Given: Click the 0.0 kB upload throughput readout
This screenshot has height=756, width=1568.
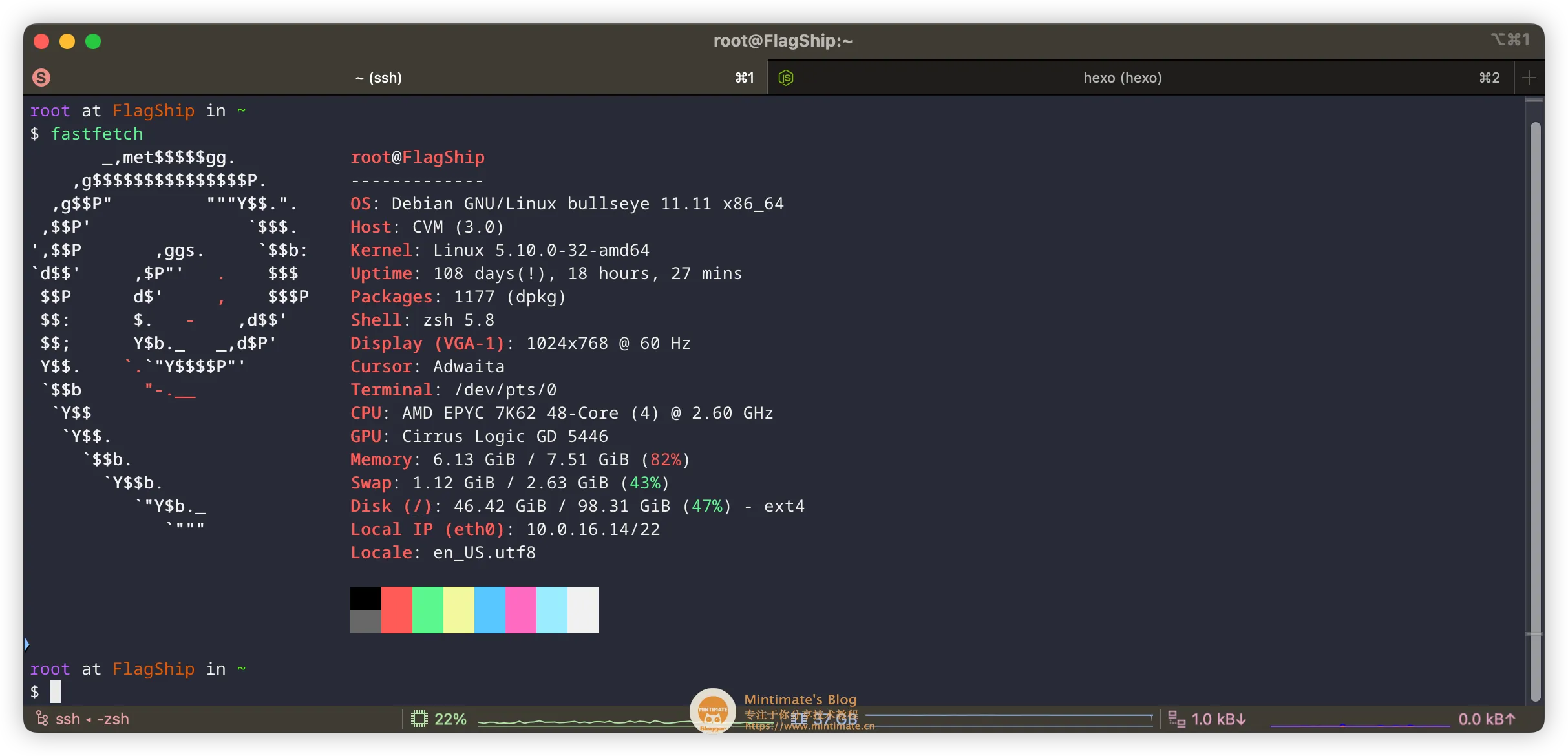Looking at the screenshot, I should (1486, 719).
